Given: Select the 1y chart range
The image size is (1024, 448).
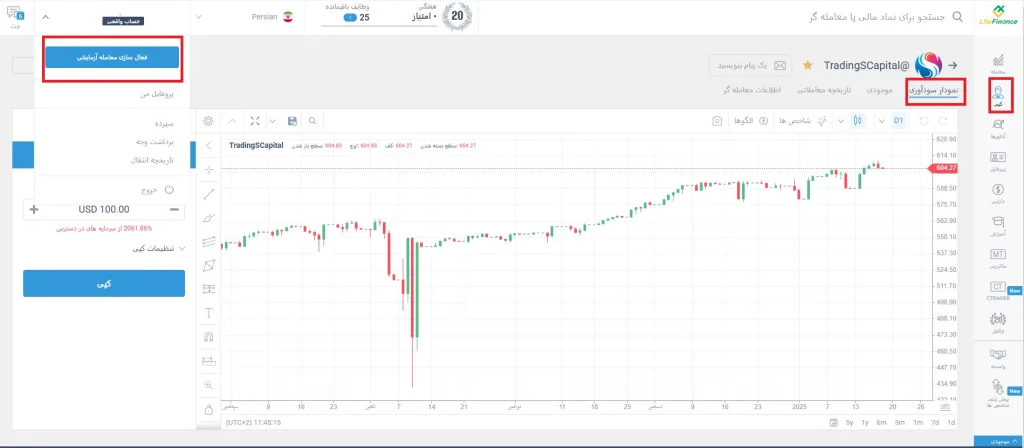Looking at the screenshot, I should (x=866, y=424).
